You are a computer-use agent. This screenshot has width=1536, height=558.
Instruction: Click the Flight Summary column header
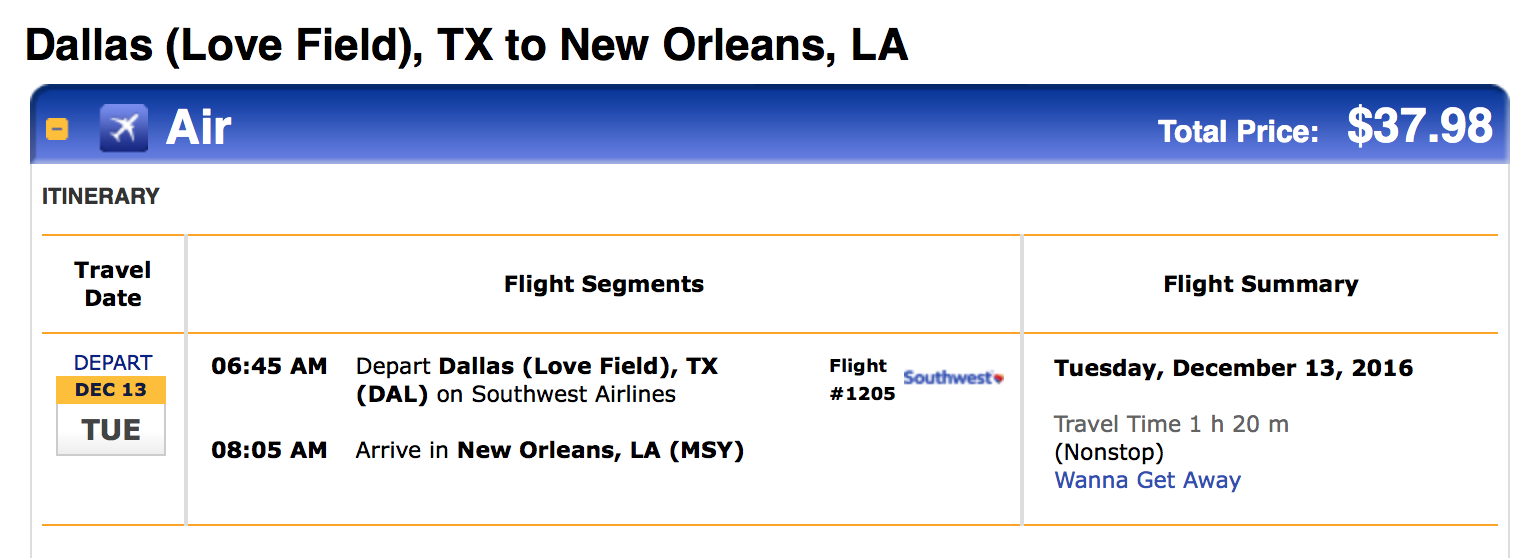point(1260,284)
